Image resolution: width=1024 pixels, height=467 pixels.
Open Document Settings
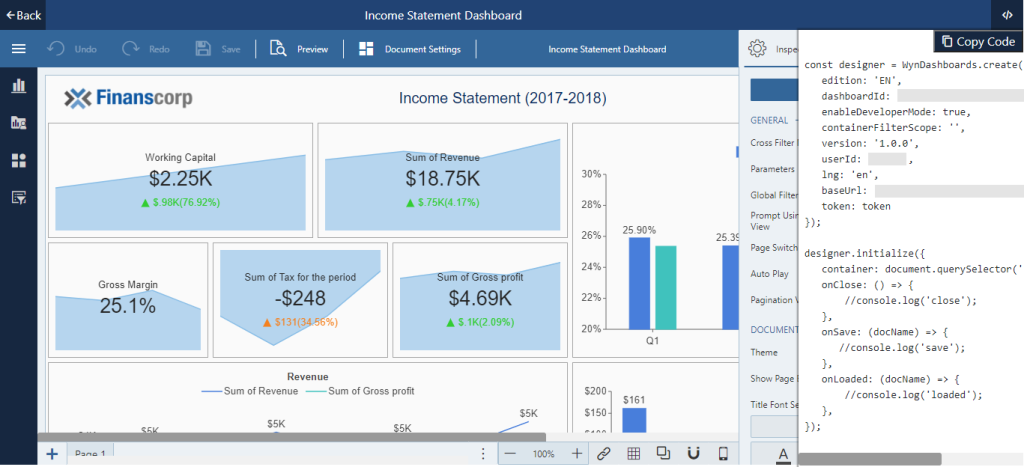click(x=410, y=48)
